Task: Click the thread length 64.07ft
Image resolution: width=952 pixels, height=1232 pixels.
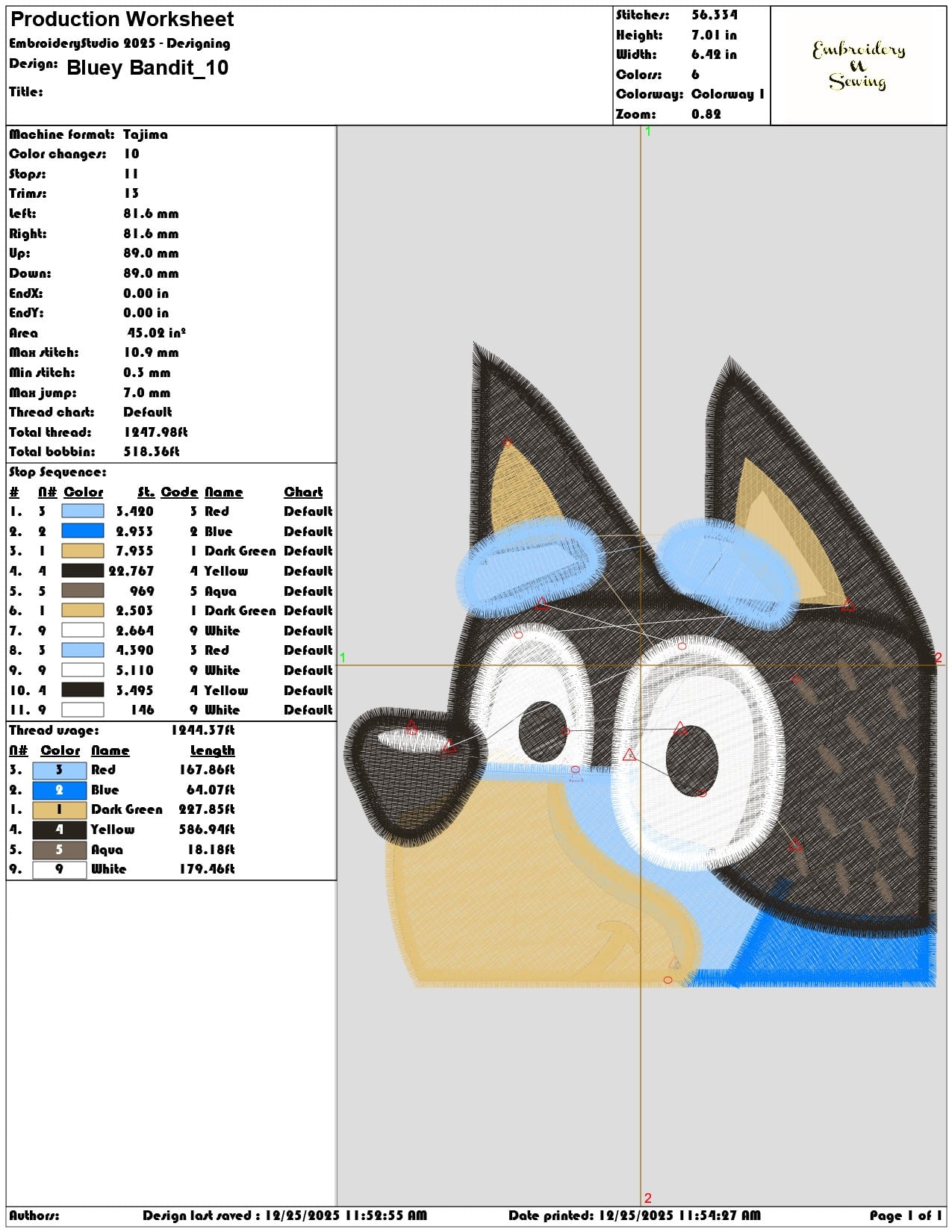Action: pyautogui.click(x=211, y=790)
